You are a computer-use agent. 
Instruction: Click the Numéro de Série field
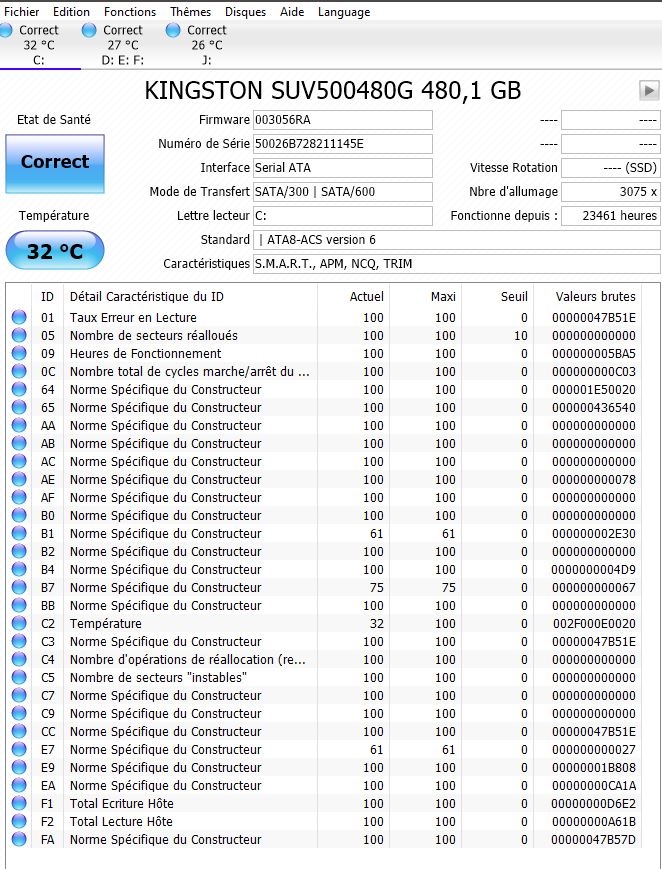coord(342,144)
